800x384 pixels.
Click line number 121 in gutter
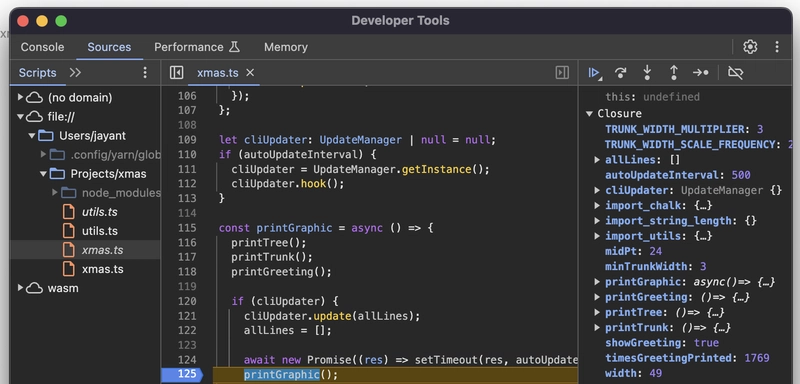(187, 316)
